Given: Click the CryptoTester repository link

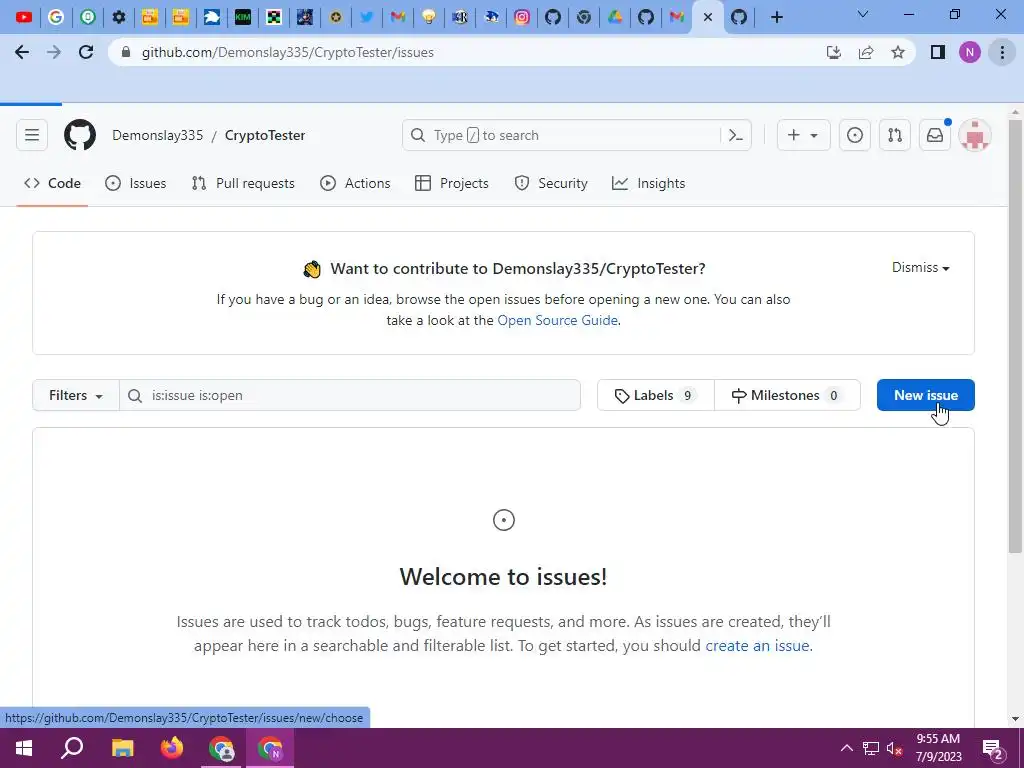Looking at the screenshot, I should (264, 135).
